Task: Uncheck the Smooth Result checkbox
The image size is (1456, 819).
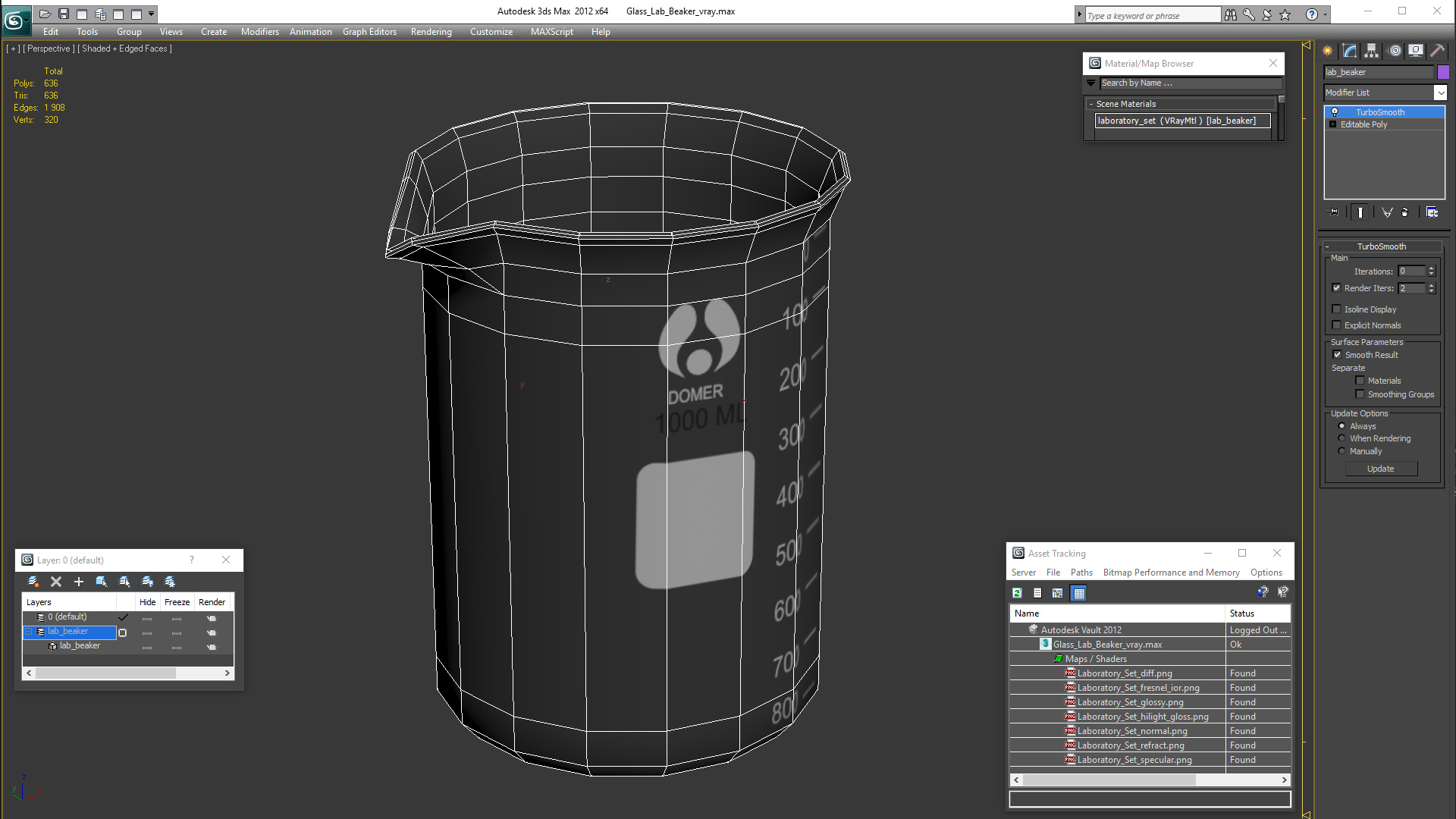Action: click(1337, 355)
